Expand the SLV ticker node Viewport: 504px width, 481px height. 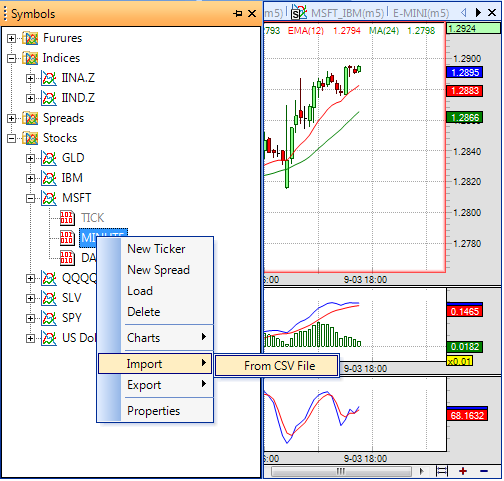click(x=30, y=298)
